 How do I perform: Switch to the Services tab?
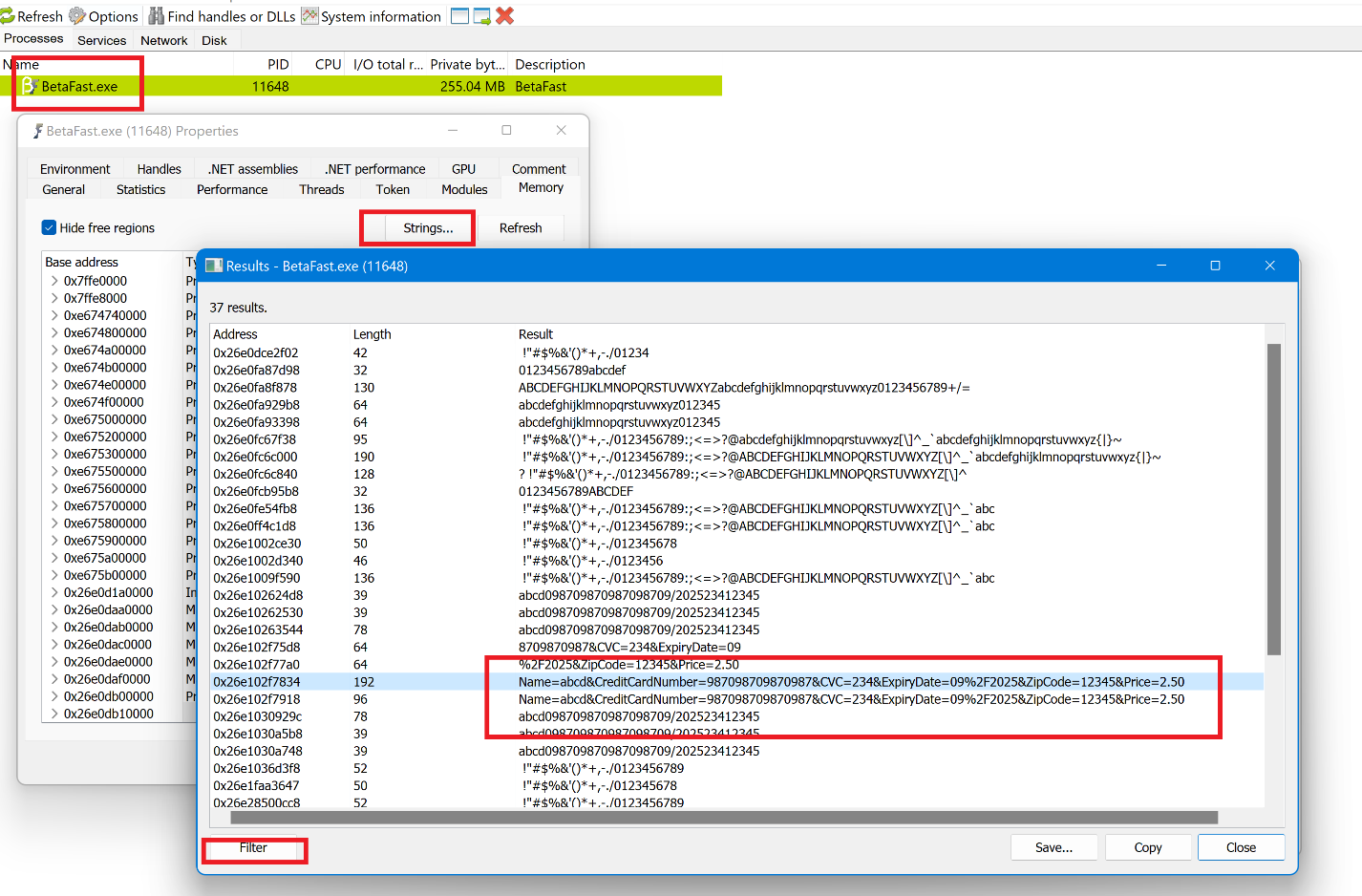pyautogui.click(x=101, y=40)
